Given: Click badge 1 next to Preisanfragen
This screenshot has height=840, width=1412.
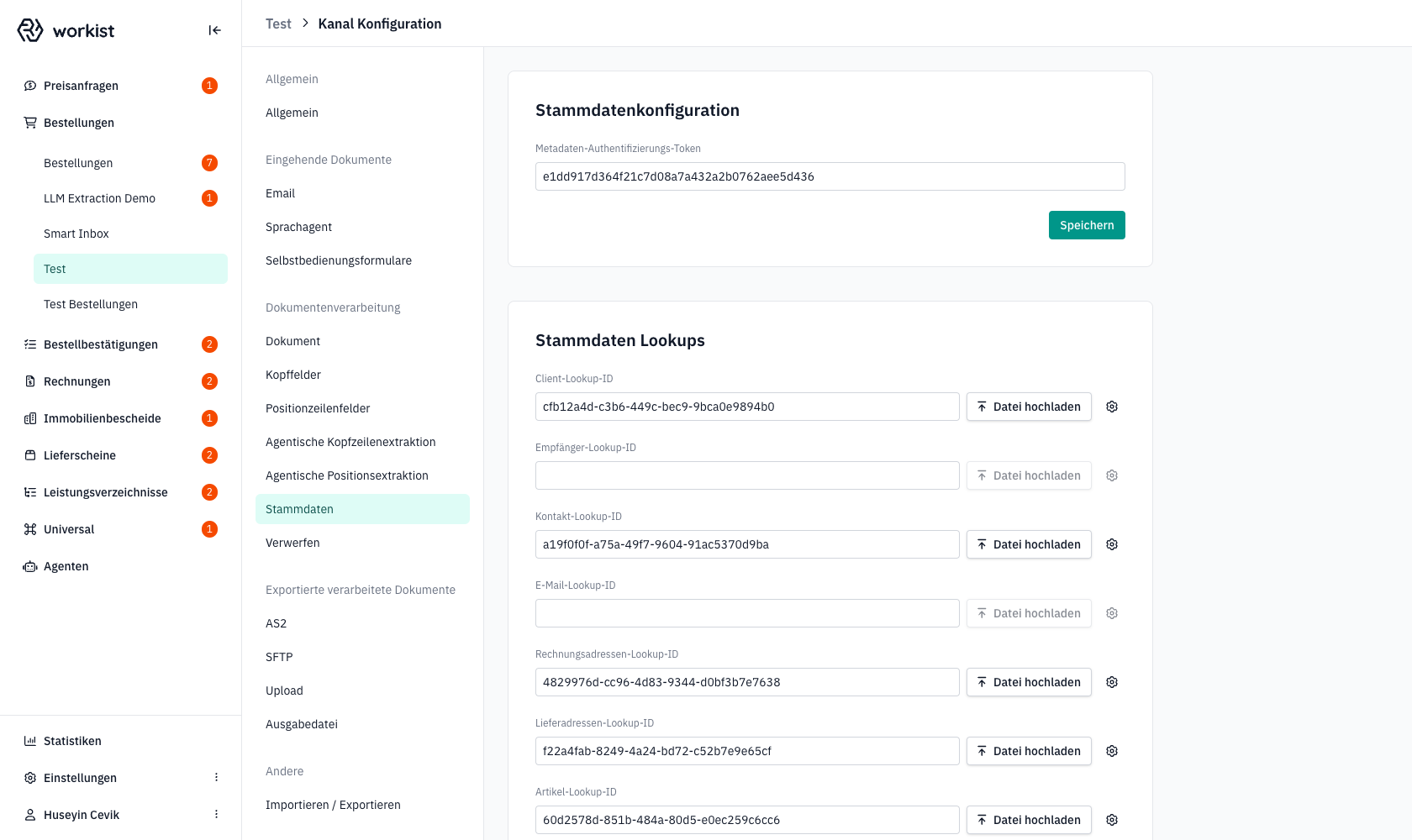Looking at the screenshot, I should [x=209, y=86].
